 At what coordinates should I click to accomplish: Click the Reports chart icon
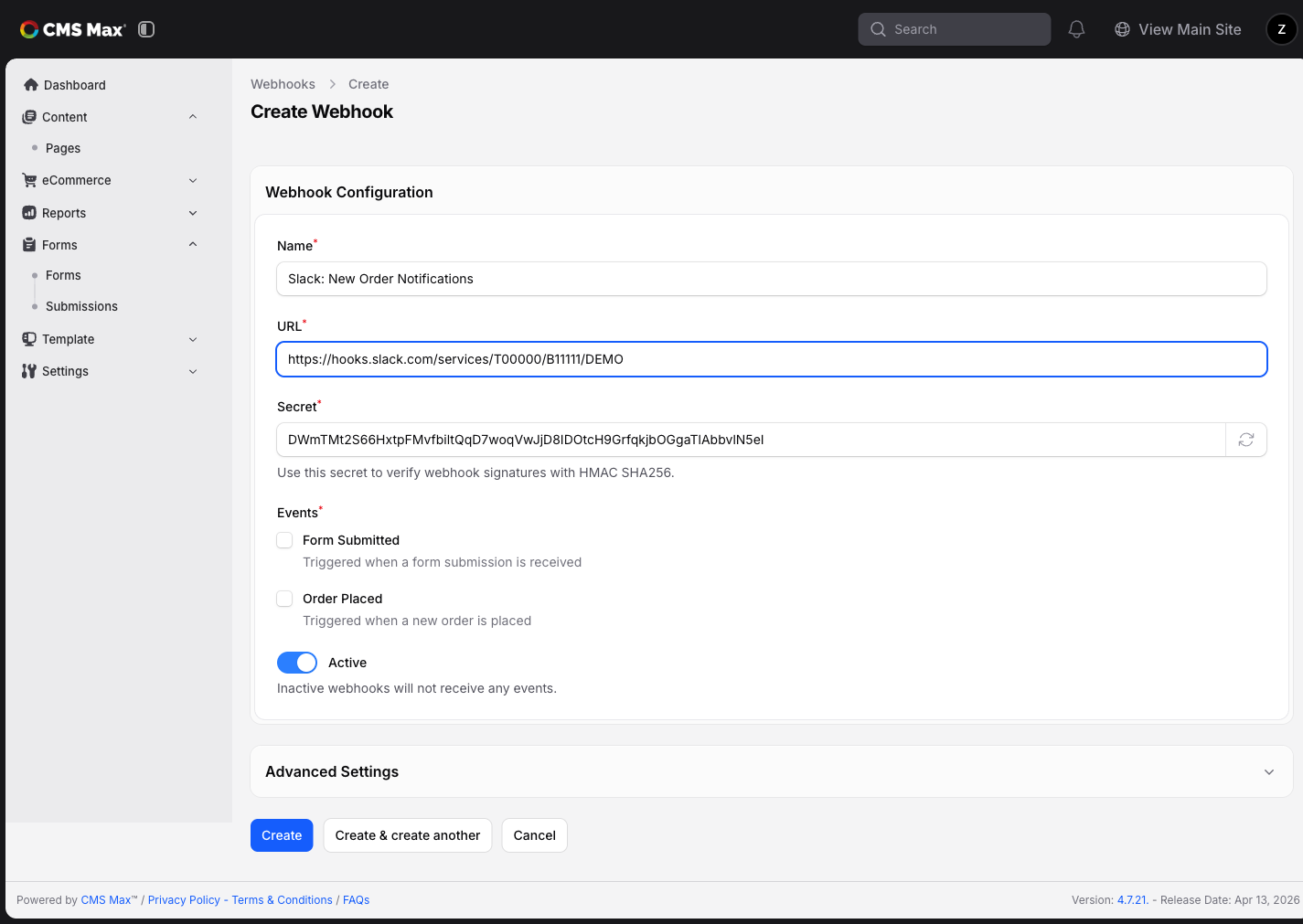pos(29,213)
